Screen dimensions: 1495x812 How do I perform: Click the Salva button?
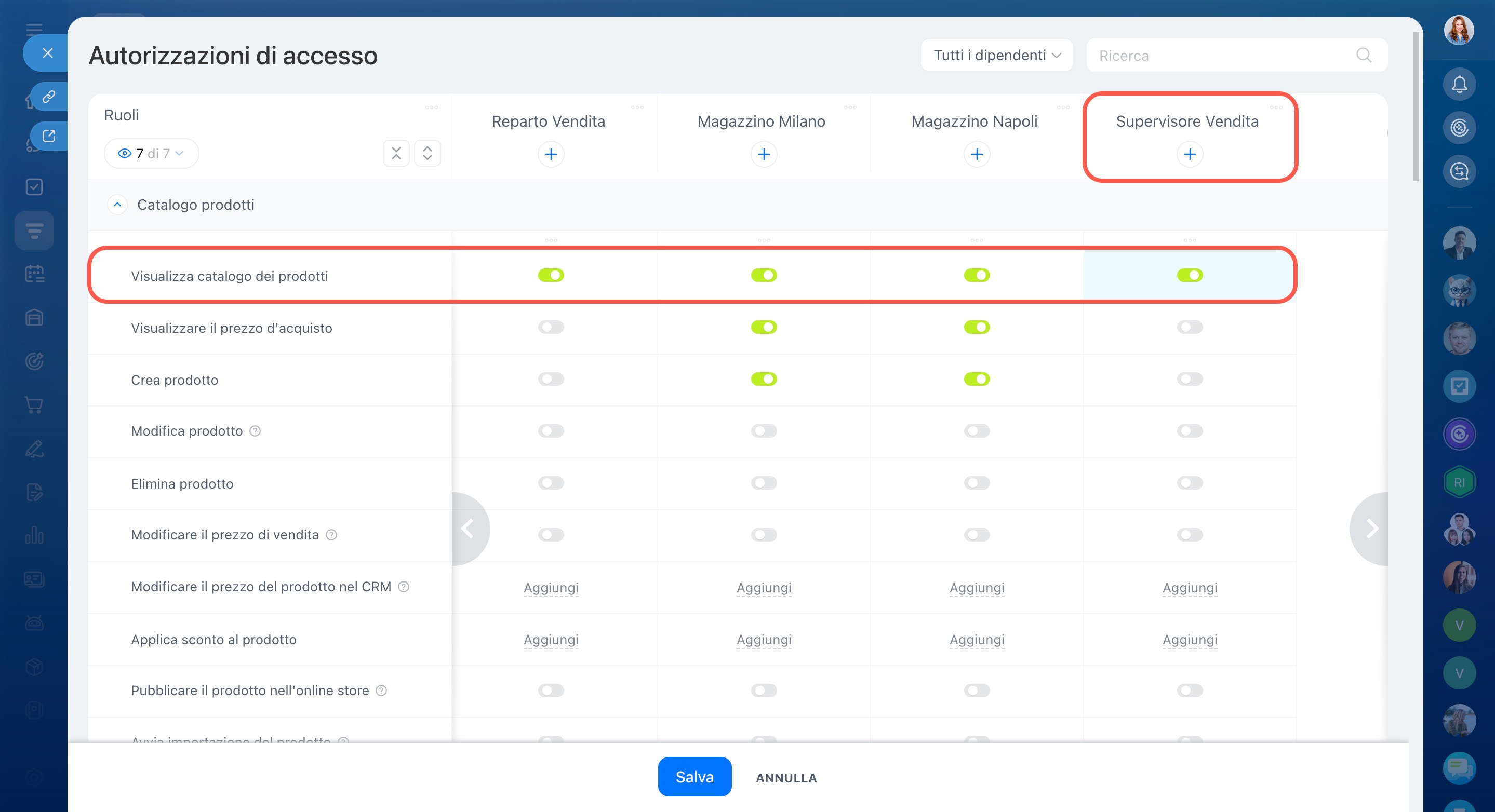(694, 777)
